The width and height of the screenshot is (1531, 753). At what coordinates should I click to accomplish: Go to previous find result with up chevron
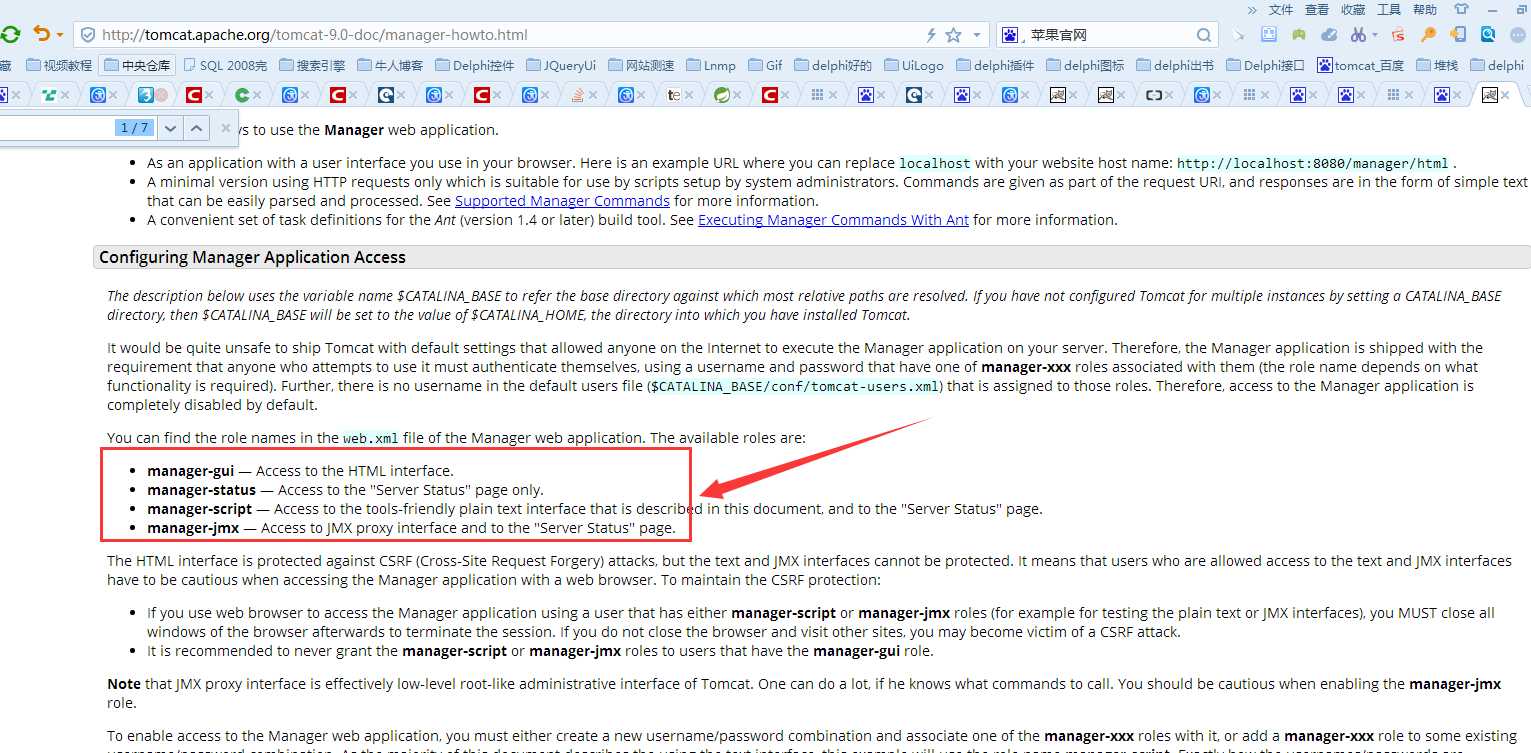[x=197, y=128]
